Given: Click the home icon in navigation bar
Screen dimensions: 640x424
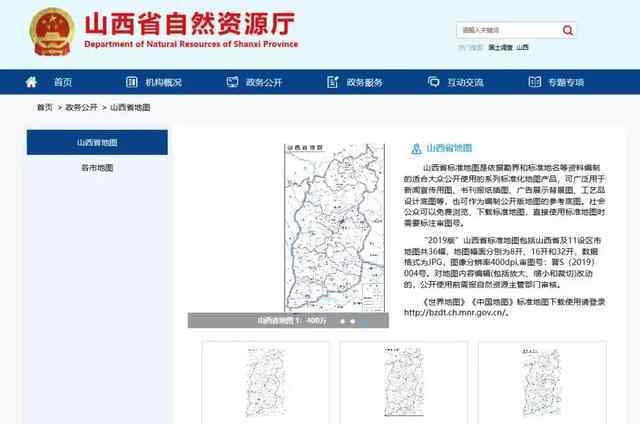Looking at the screenshot, I should tap(31, 82).
